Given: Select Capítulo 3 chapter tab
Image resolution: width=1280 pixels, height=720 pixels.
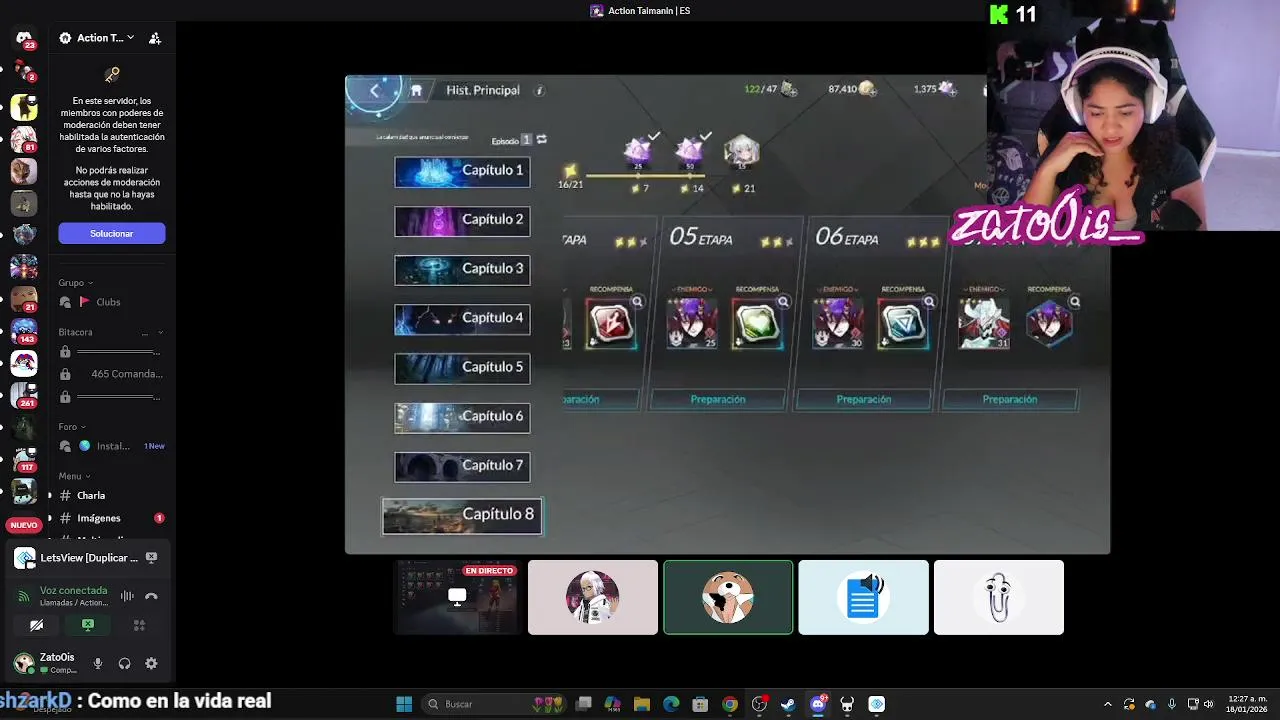Looking at the screenshot, I should coord(462,269).
